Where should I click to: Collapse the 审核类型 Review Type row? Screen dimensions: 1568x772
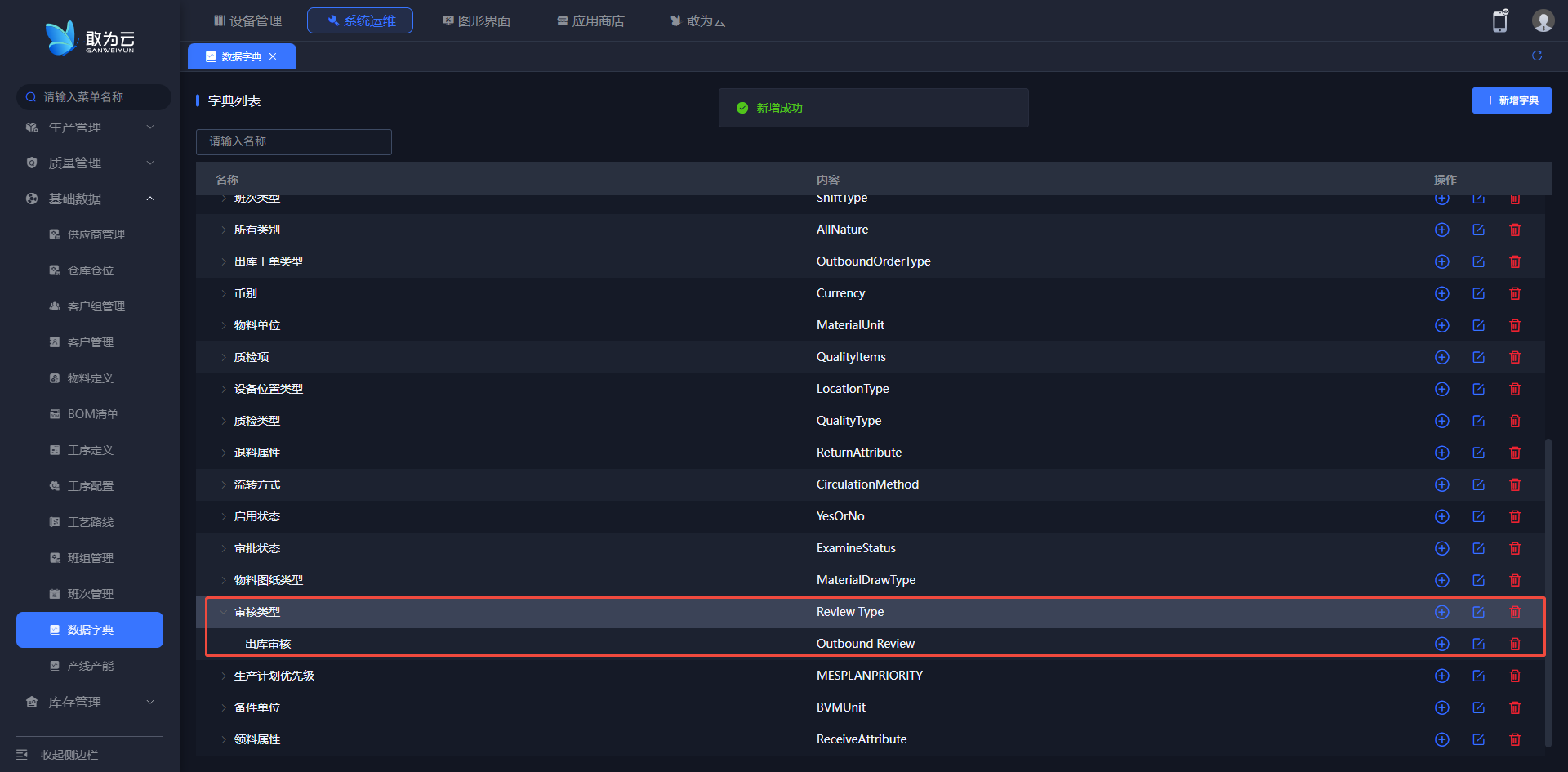(223, 612)
